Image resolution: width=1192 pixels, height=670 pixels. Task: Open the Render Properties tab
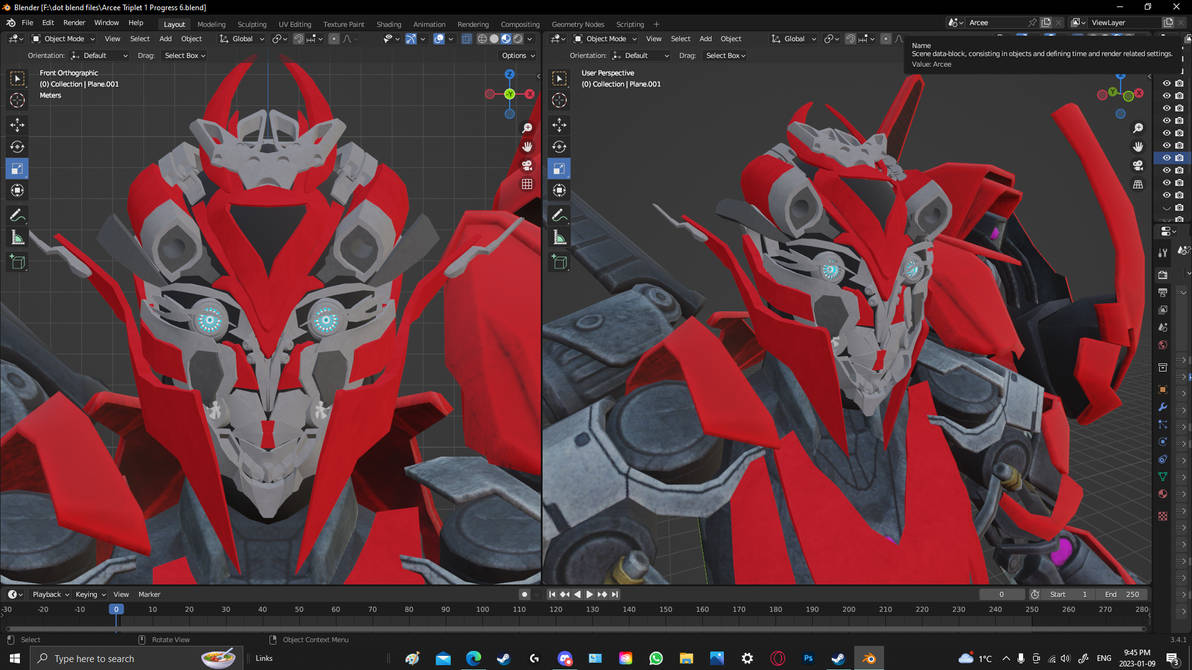click(x=1163, y=274)
